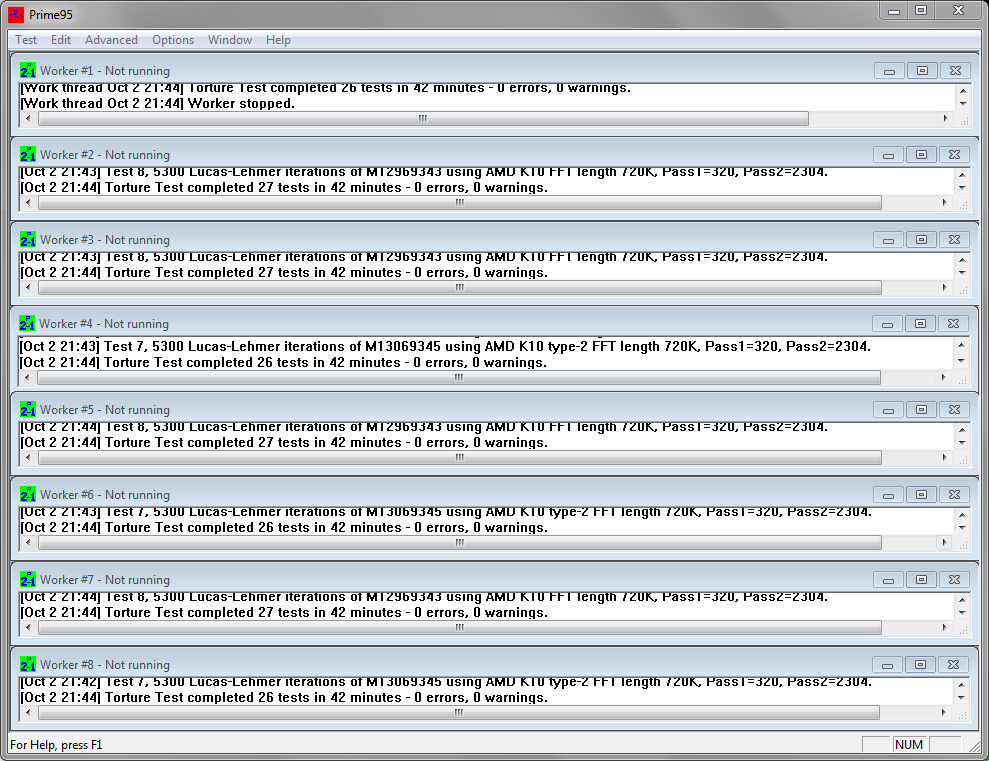Click Worker #5 vertical scroll-down arrow
The image size is (989, 761).
point(963,443)
